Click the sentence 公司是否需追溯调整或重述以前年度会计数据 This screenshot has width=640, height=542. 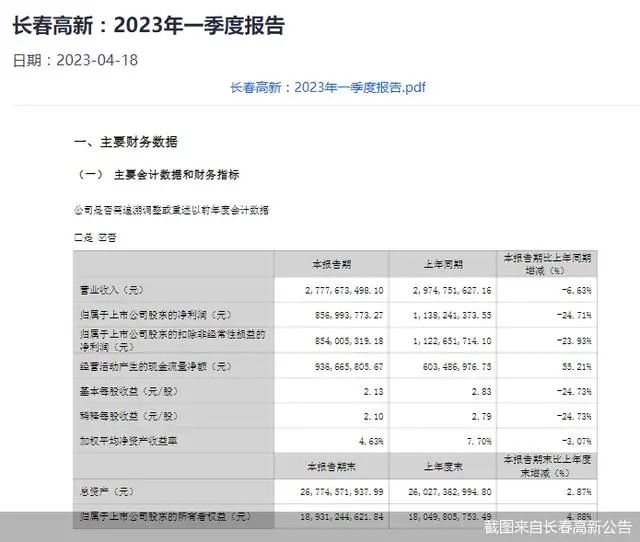coord(171,210)
